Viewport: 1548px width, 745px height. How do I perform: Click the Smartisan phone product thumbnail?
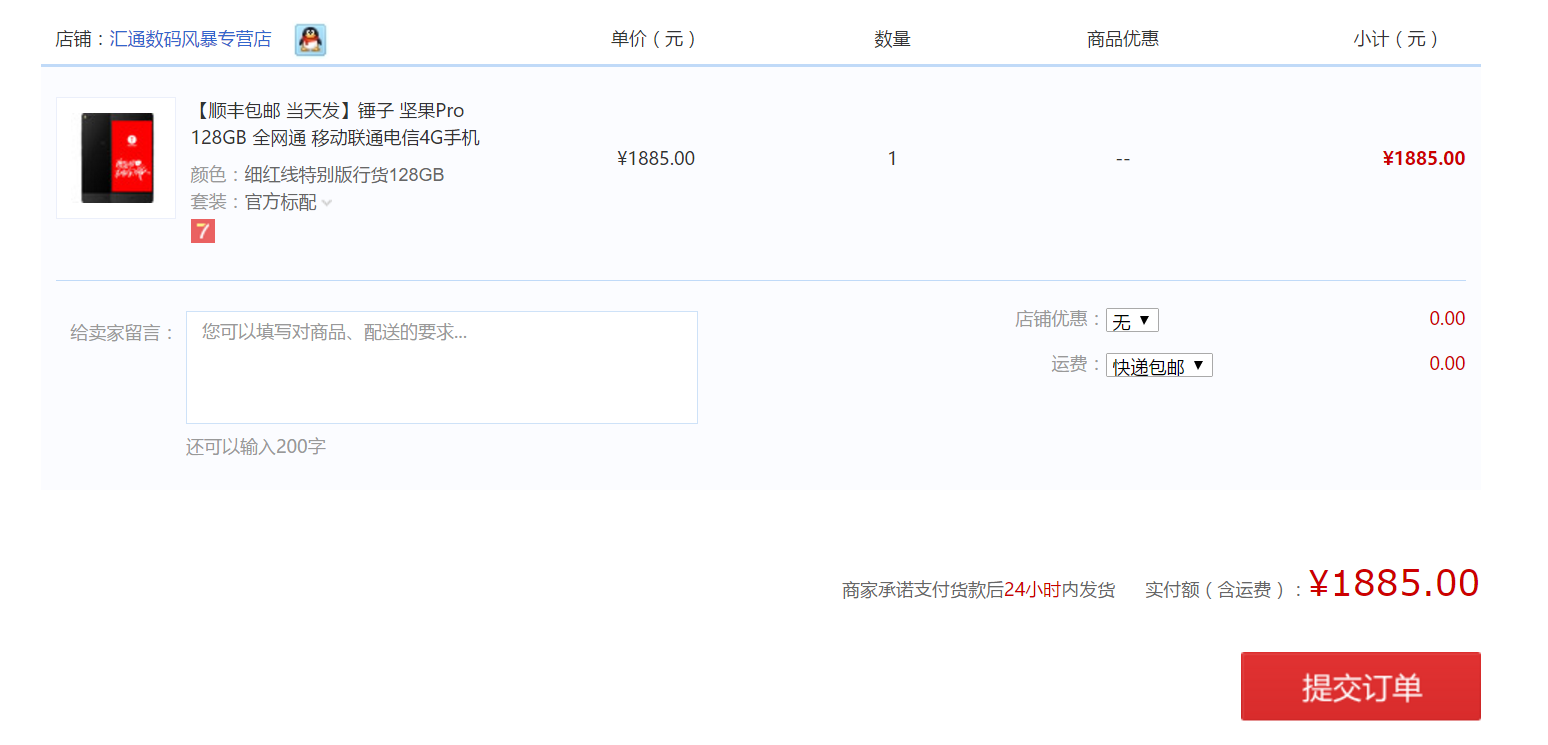coord(116,158)
